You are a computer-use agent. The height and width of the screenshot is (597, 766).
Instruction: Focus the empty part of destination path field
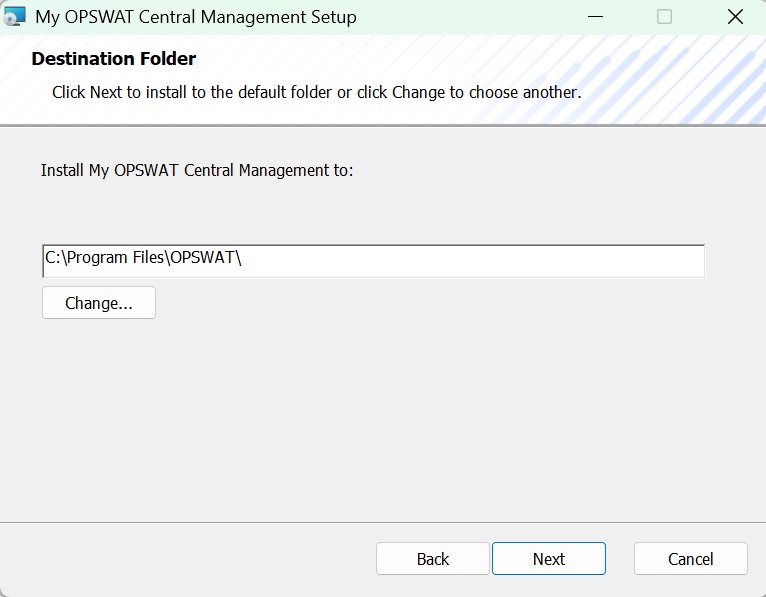[471, 261]
